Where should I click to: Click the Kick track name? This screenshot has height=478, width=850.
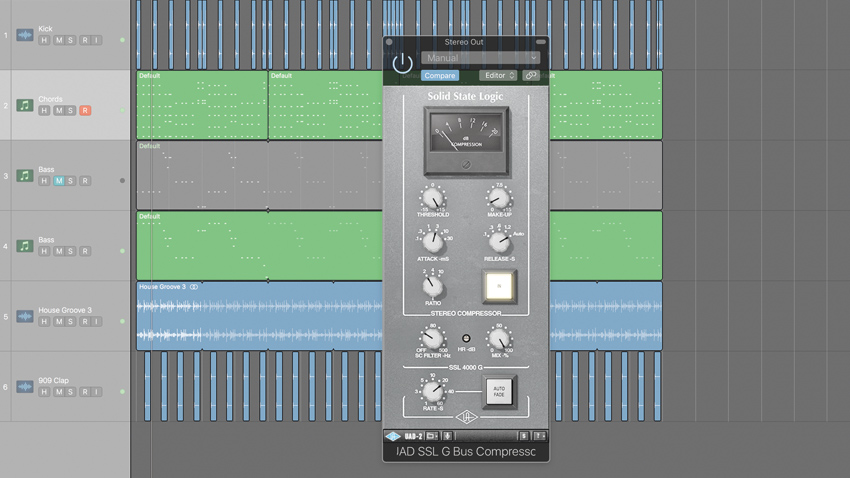tap(46, 29)
